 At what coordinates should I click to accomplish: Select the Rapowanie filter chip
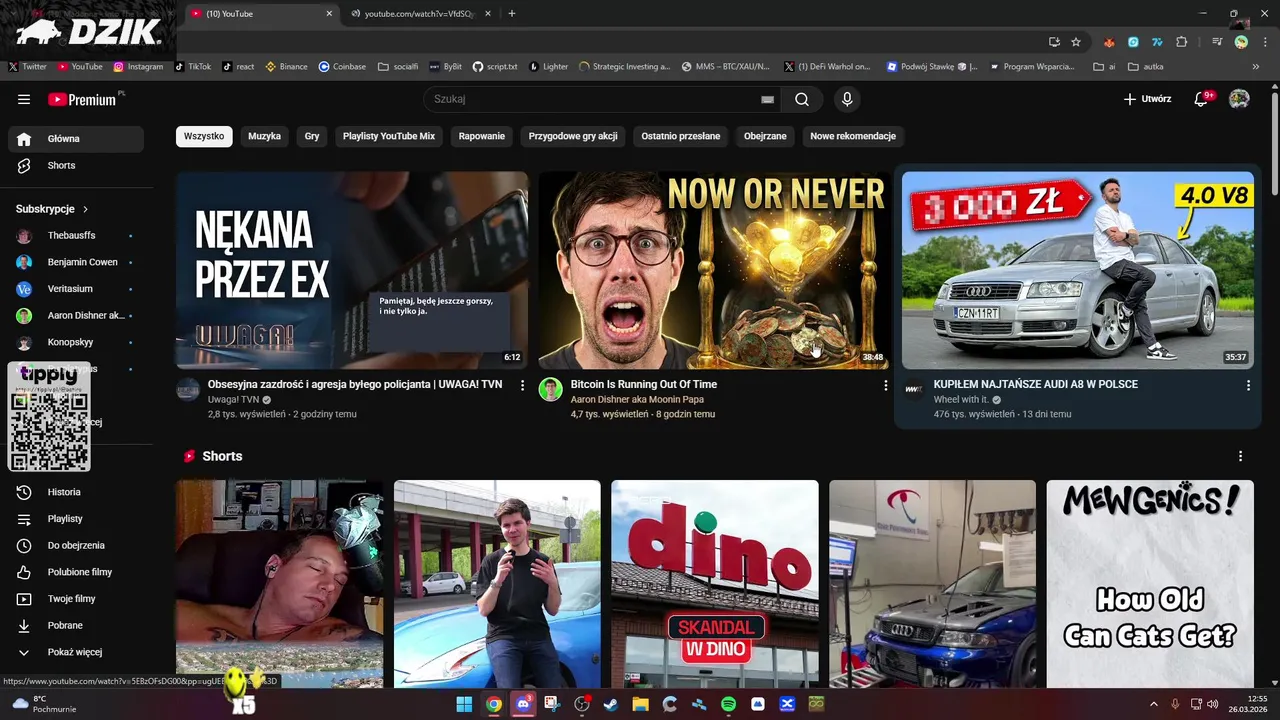coord(482,136)
